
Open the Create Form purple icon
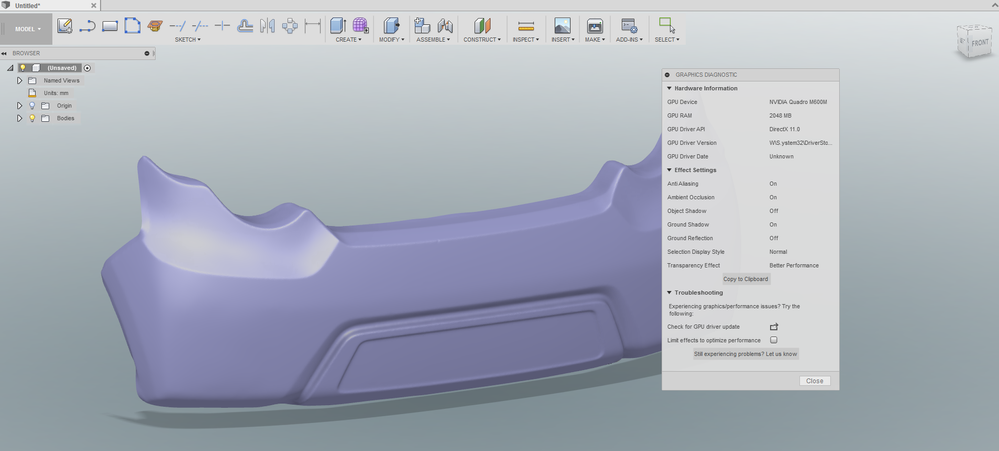[361, 25]
